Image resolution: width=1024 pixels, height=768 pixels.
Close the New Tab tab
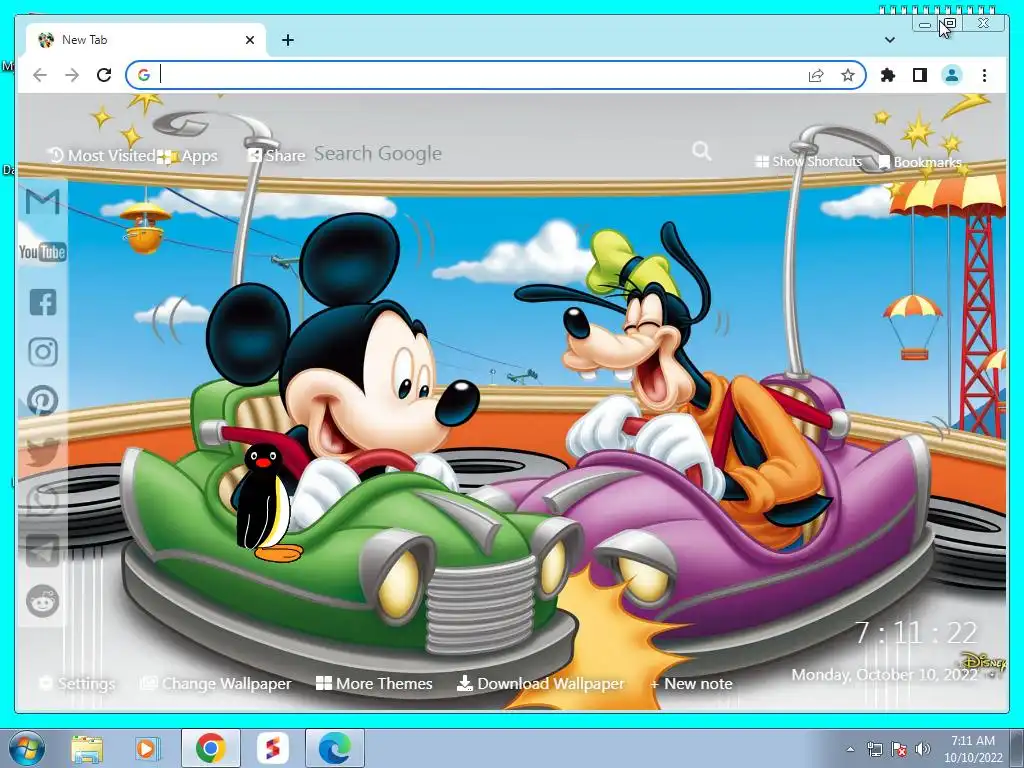(249, 40)
